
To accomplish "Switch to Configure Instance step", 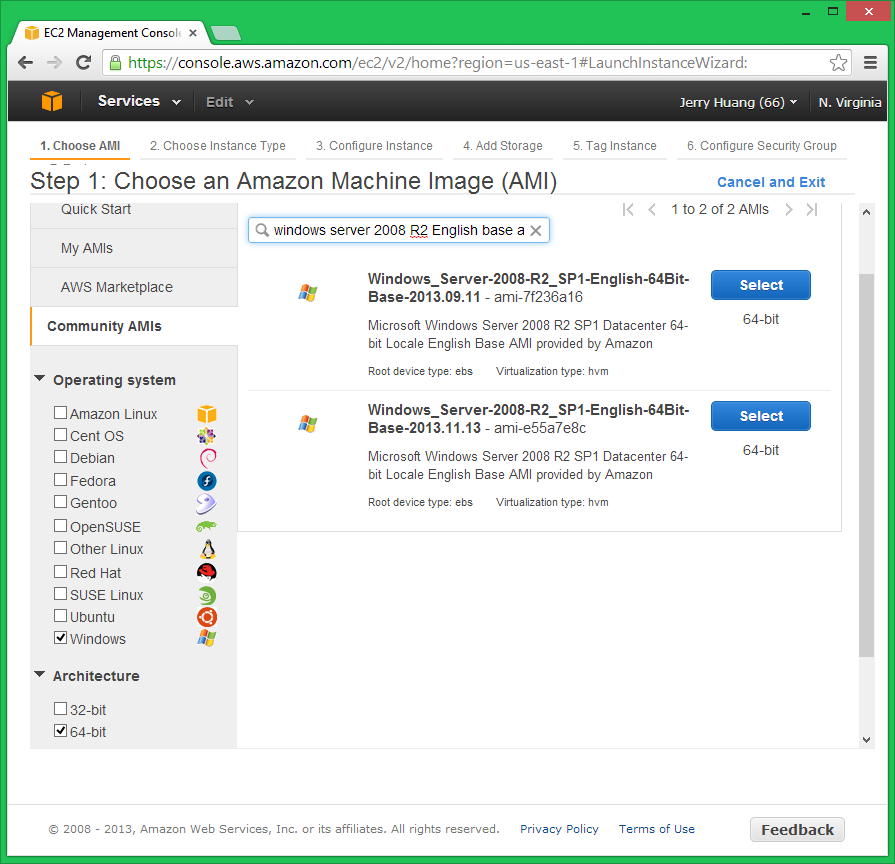I will (x=374, y=146).
